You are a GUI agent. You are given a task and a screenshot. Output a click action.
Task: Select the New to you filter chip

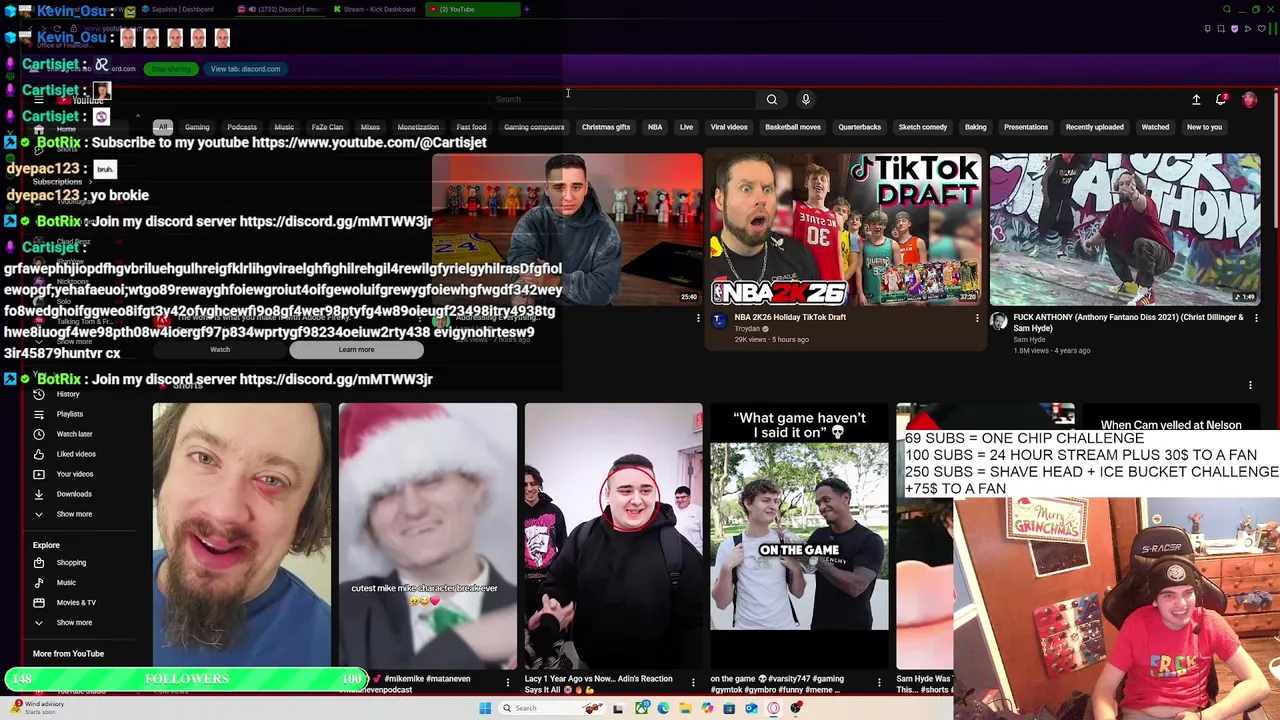[1204, 127]
